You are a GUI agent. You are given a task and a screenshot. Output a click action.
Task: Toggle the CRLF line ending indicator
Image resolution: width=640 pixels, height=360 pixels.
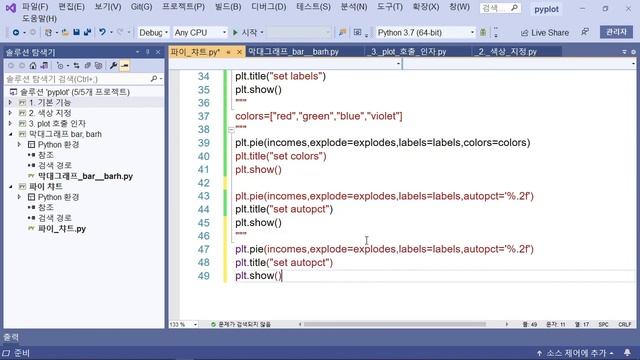(x=624, y=324)
